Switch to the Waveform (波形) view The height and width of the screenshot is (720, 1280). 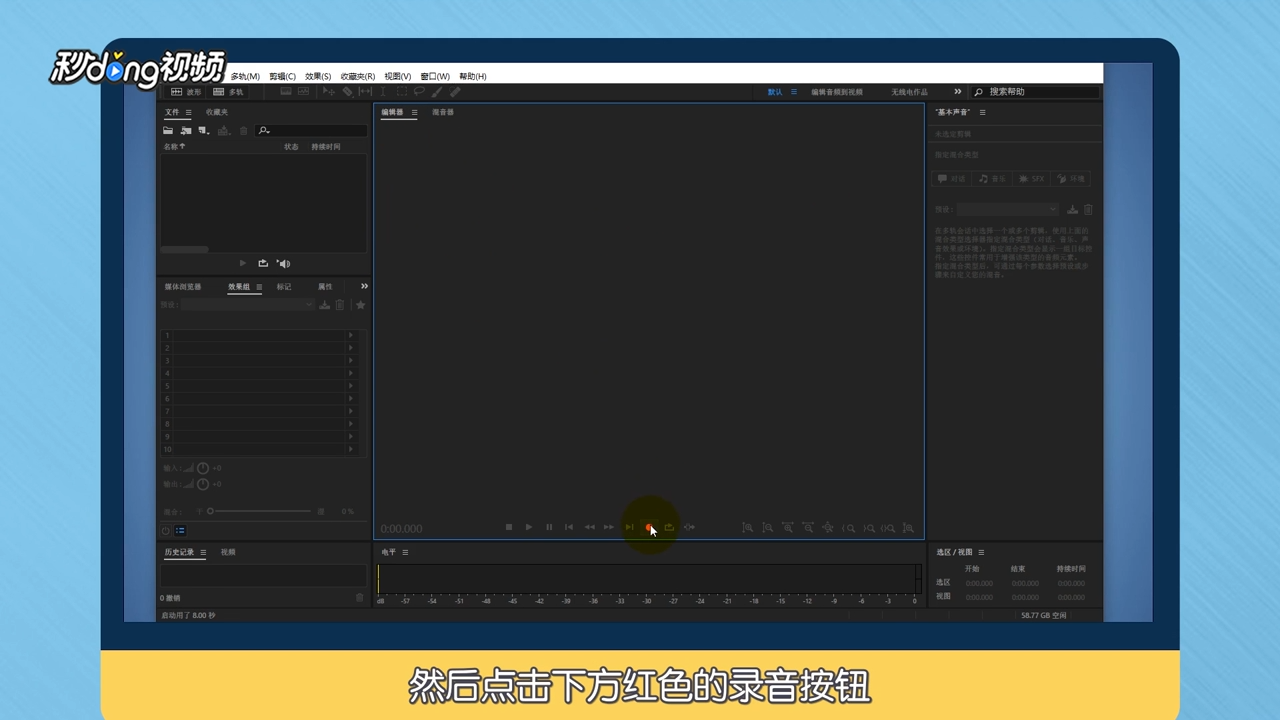point(186,92)
